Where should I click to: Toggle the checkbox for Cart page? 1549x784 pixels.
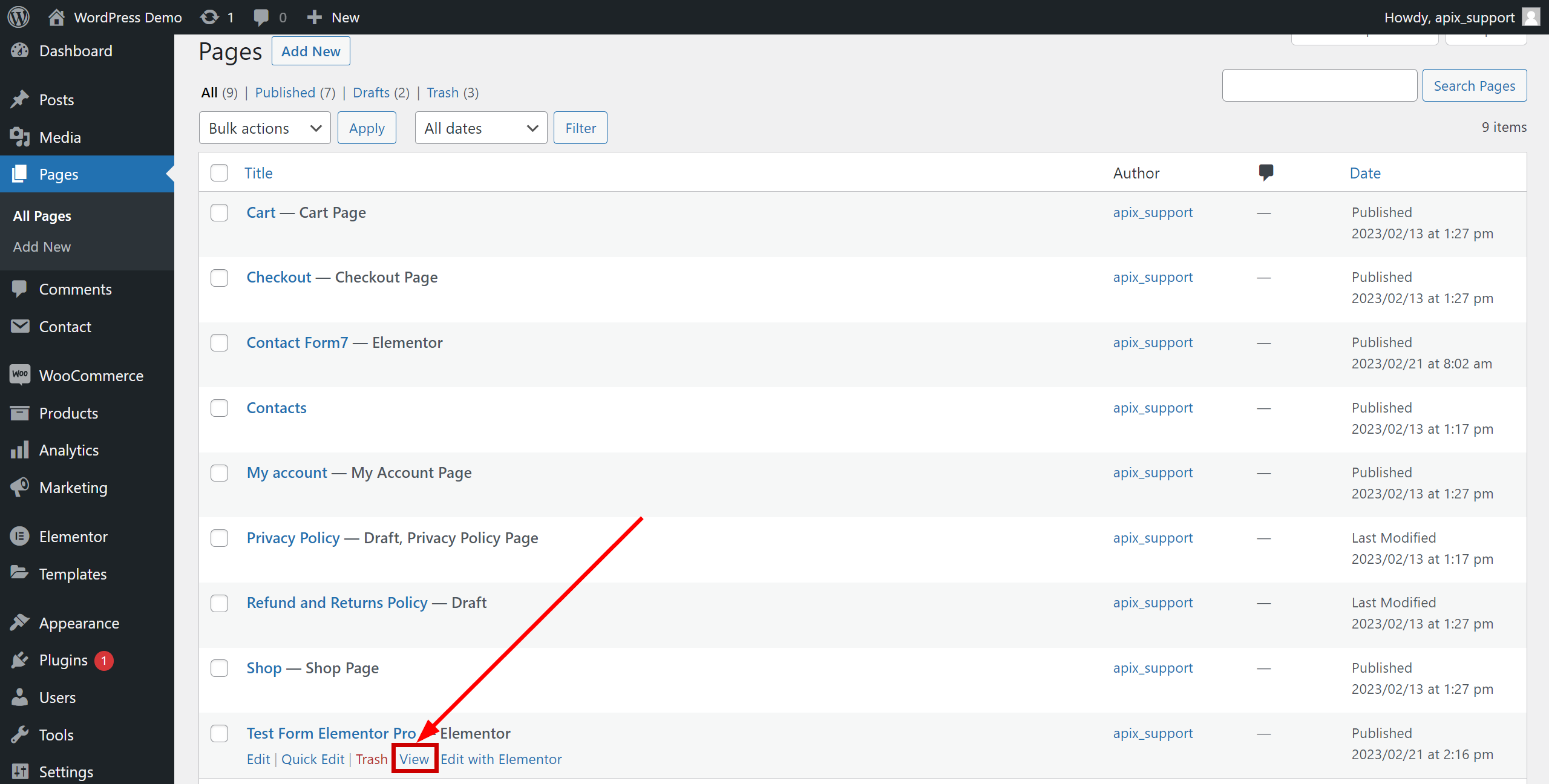(x=219, y=212)
